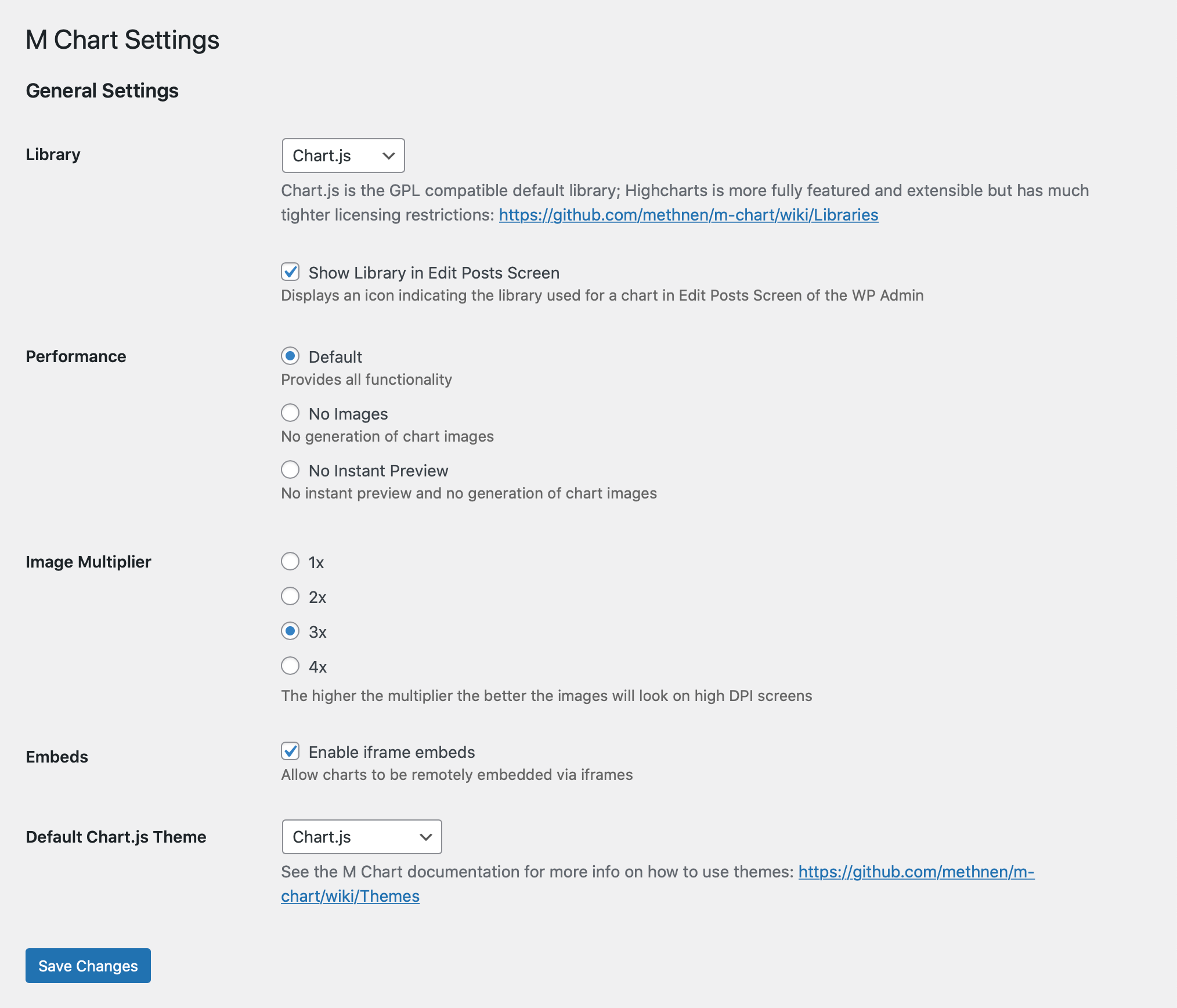The width and height of the screenshot is (1177, 1008).
Task: Pick the 3x image multiplier radio
Action: 290,631
